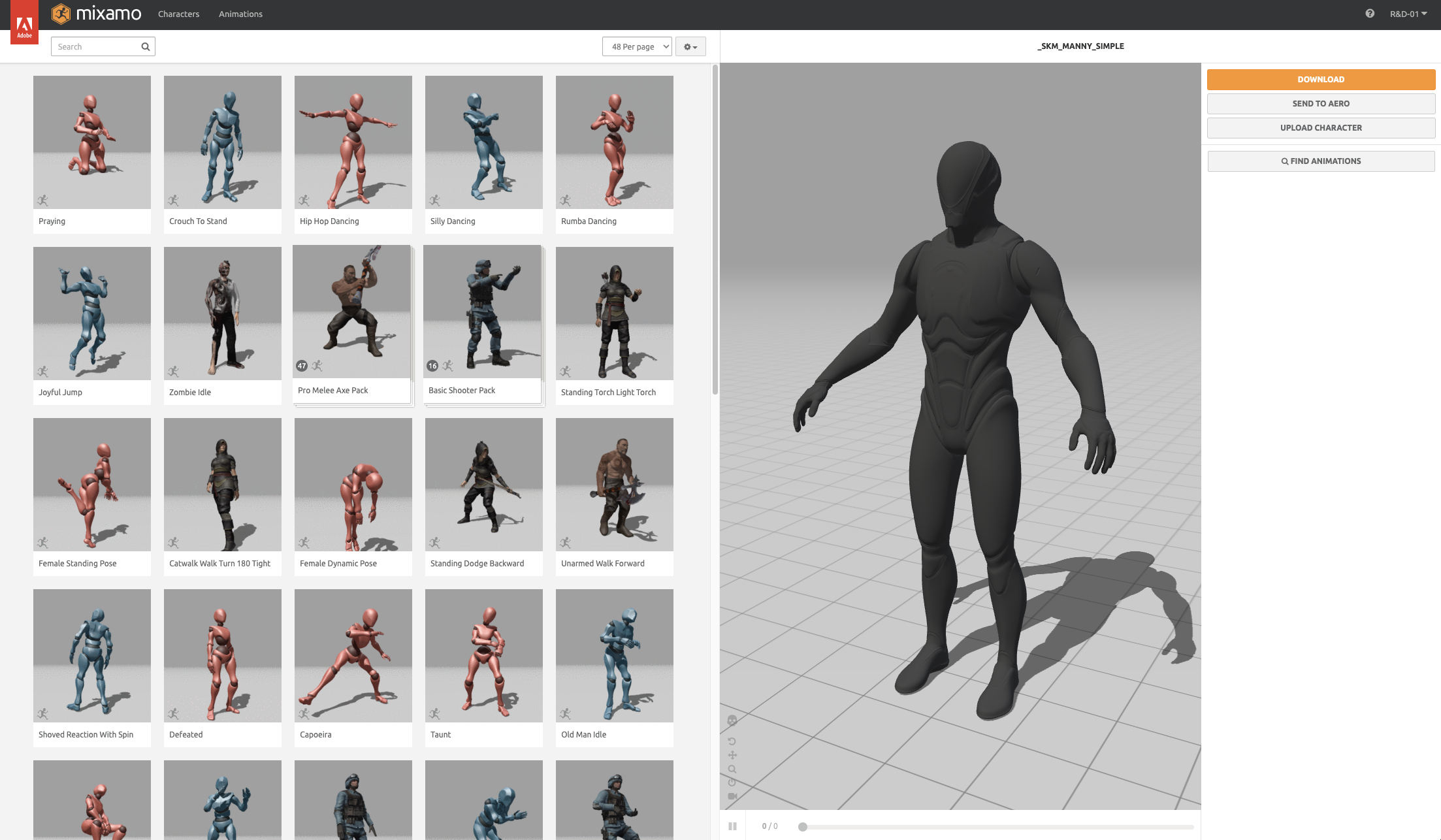The image size is (1441, 840).
Task: Select the pan move-arrows icon in viewport
Action: pyautogui.click(x=732, y=755)
